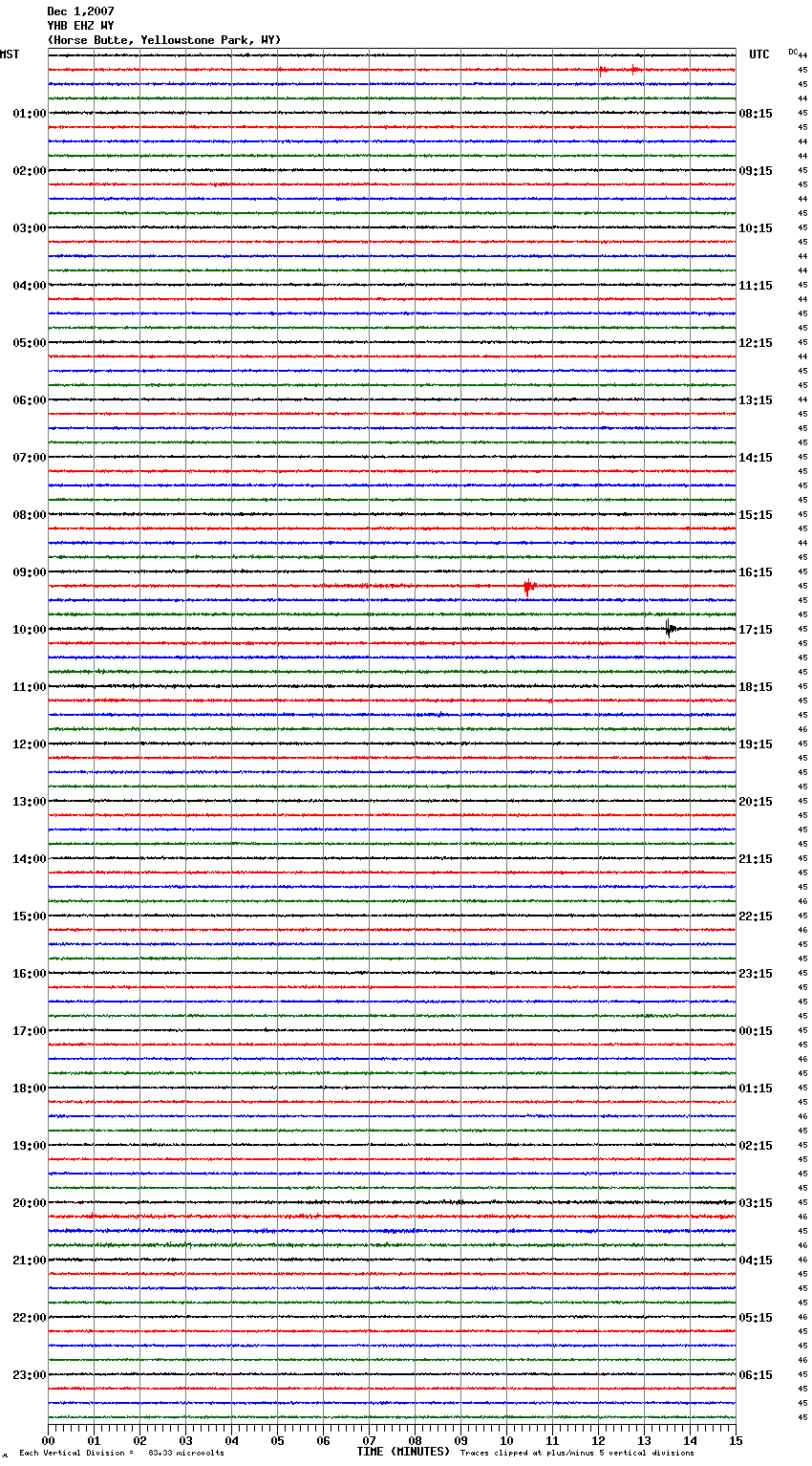Click the 19:15 UTC time label

(x=756, y=744)
